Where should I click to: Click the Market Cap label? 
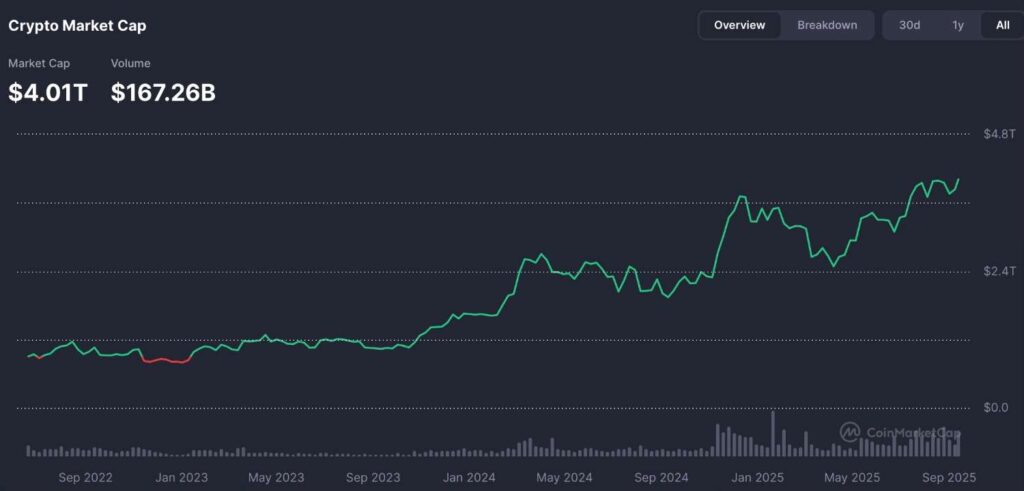38,63
